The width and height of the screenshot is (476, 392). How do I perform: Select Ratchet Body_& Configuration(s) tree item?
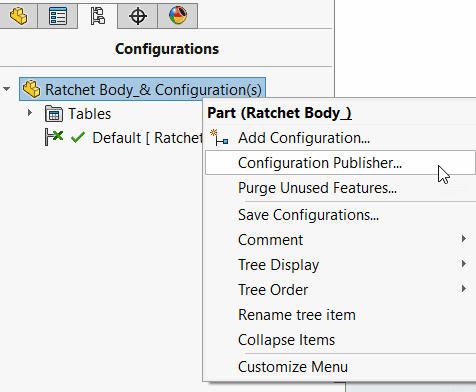[142, 89]
